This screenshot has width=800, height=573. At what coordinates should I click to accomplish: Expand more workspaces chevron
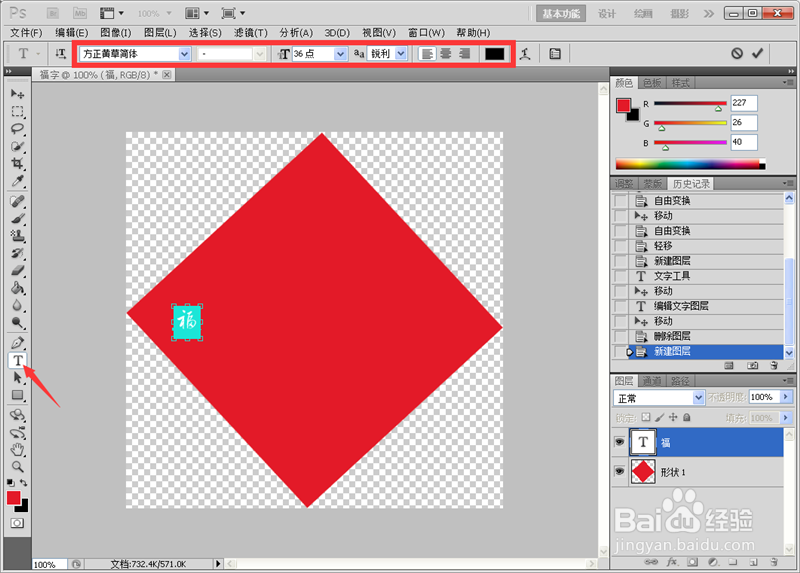click(x=709, y=14)
